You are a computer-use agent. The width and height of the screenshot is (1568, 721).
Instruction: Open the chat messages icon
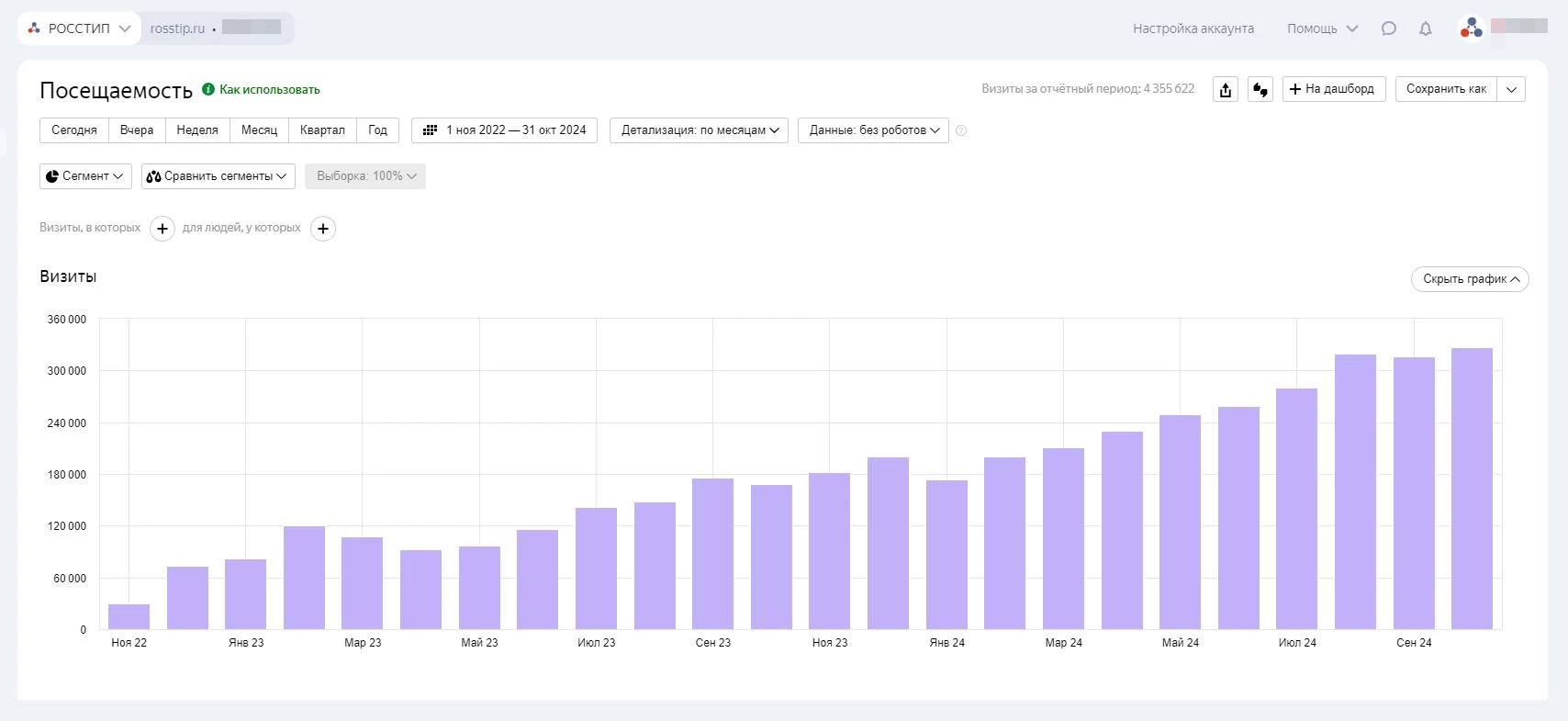click(1389, 28)
